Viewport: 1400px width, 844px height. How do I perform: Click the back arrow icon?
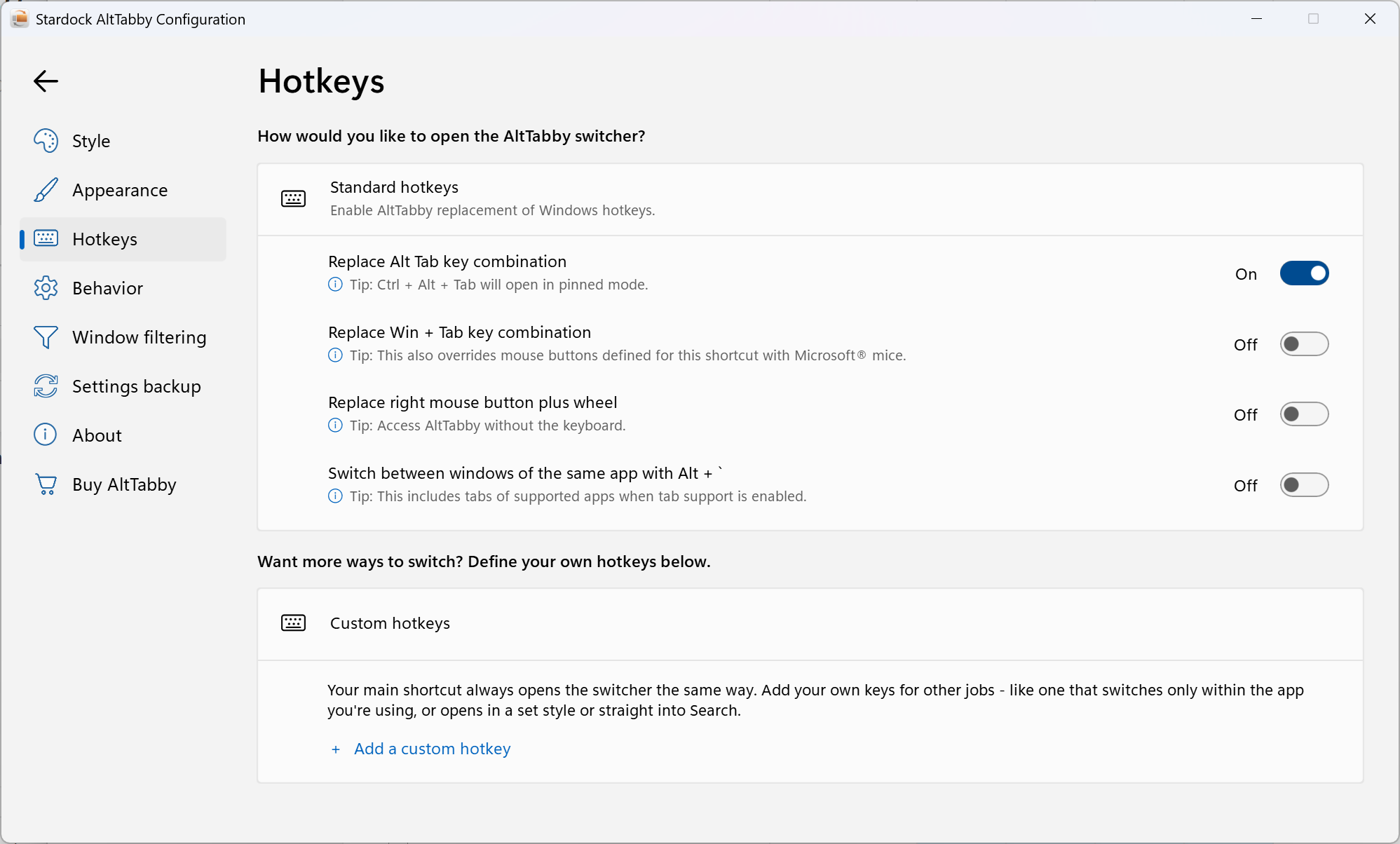pyautogui.click(x=46, y=81)
